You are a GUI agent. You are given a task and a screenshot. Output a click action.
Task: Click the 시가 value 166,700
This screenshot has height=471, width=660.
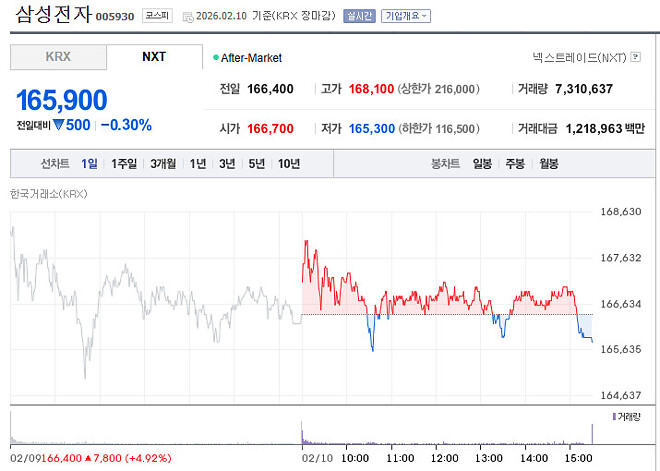270,128
